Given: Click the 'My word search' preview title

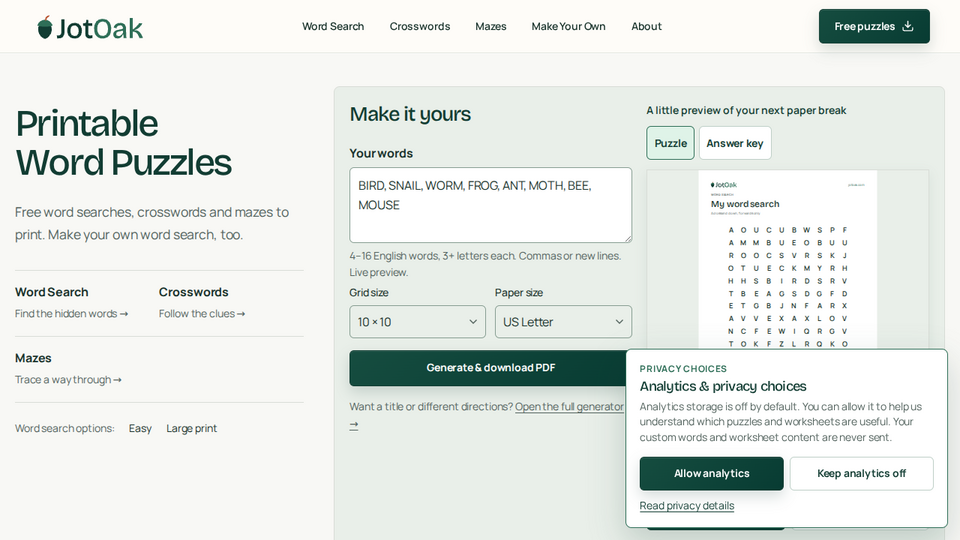Looking at the screenshot, I should (745, 204).
